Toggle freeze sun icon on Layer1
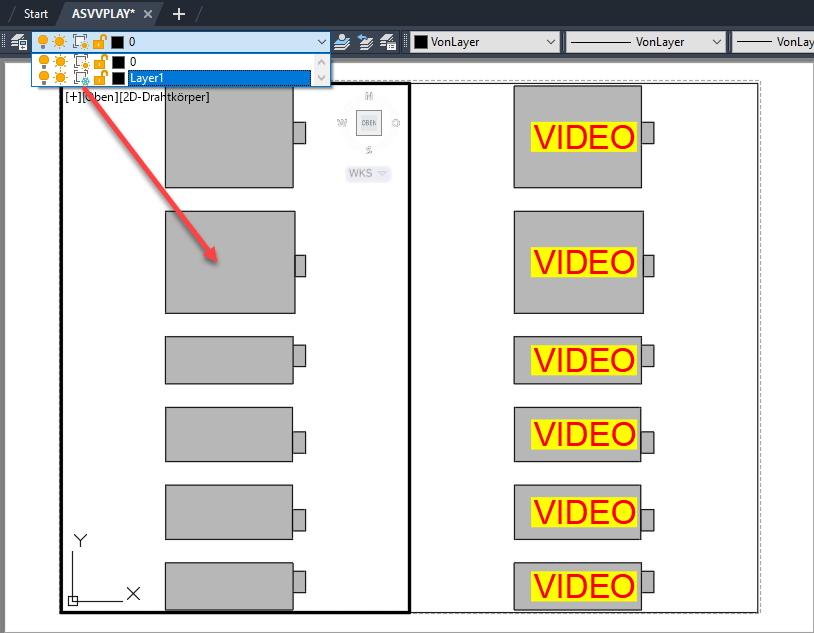This screenshot has width=814, height=633. coord(60,77)
